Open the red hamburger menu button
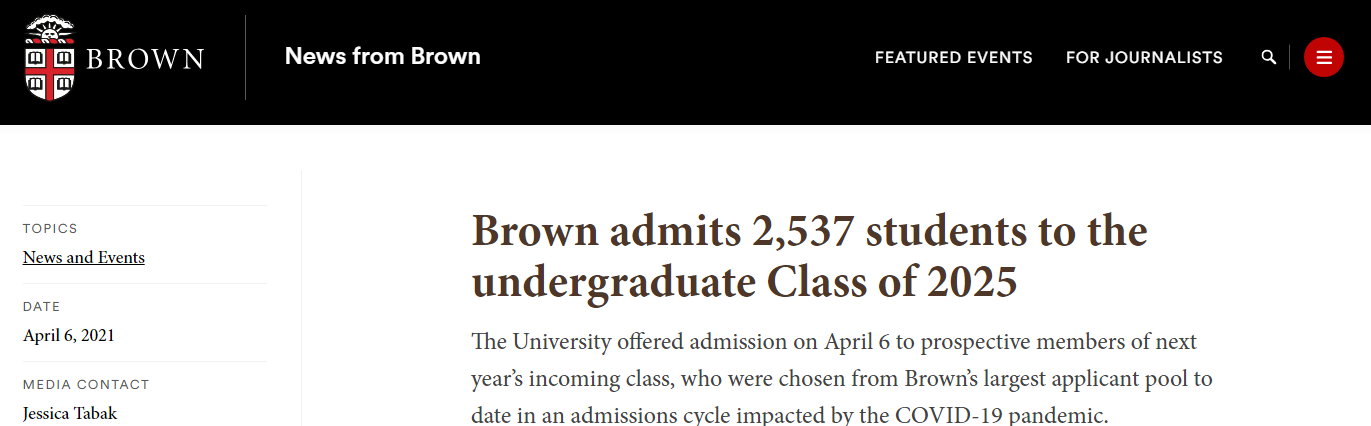The height and width of the screenshot is (426, 1371). (x=1324, y=57)
